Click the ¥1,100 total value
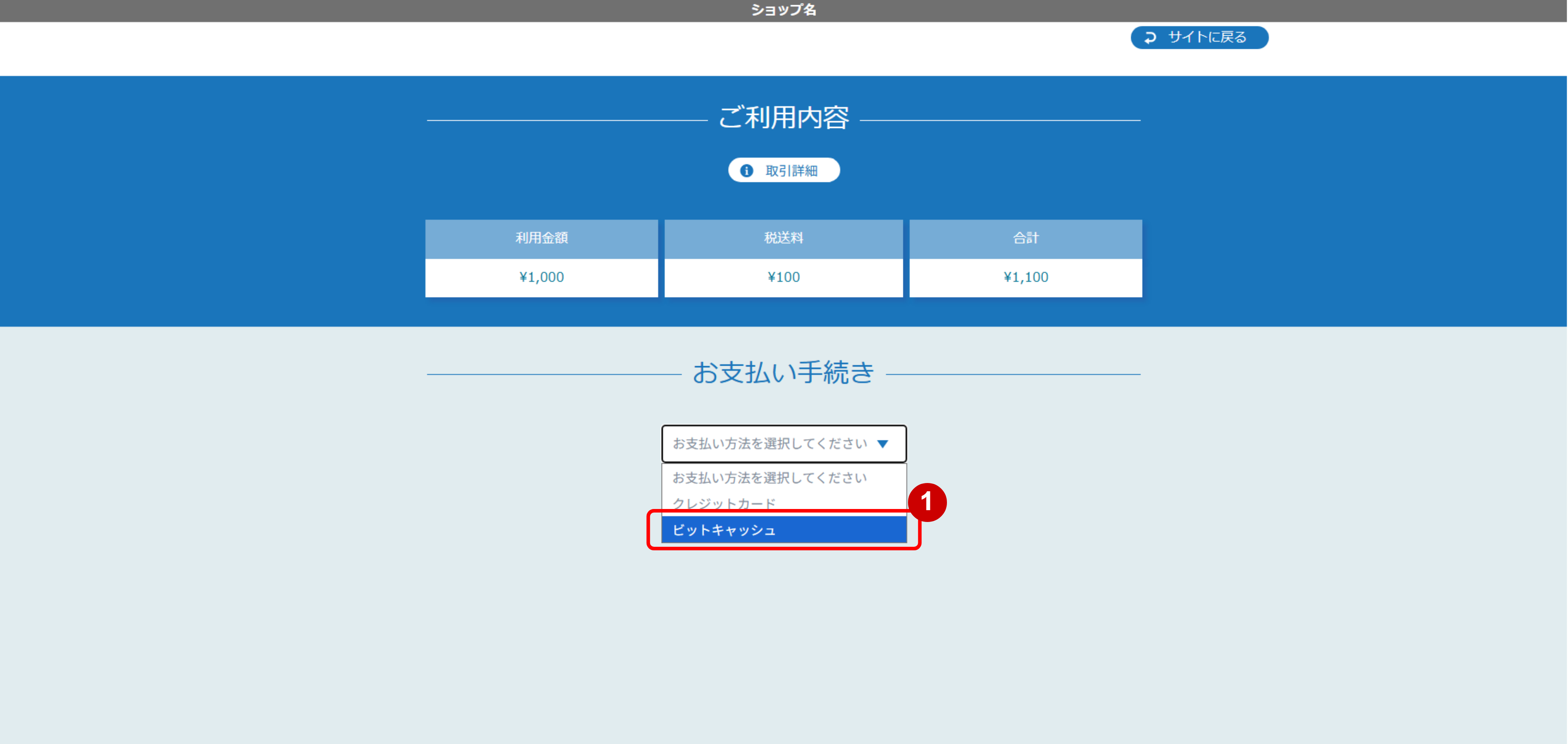Image resolution: width=1568 pixels, height=744 pixels. (1026, 278)
